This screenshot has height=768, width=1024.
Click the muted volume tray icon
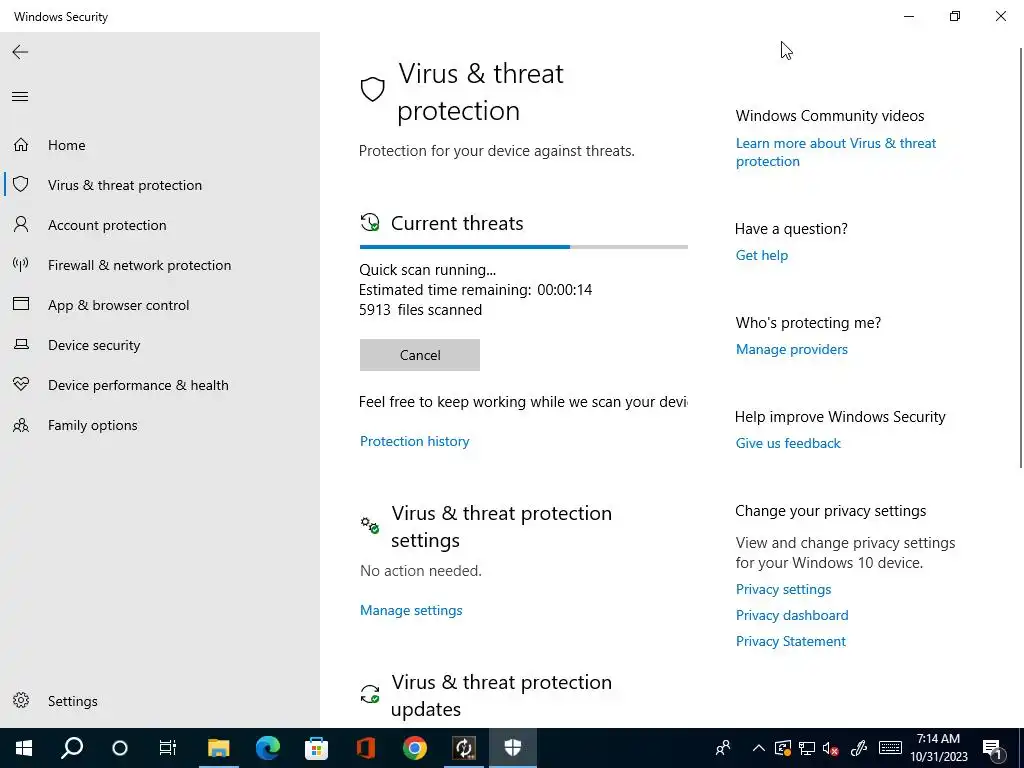[x=831, y=748]
